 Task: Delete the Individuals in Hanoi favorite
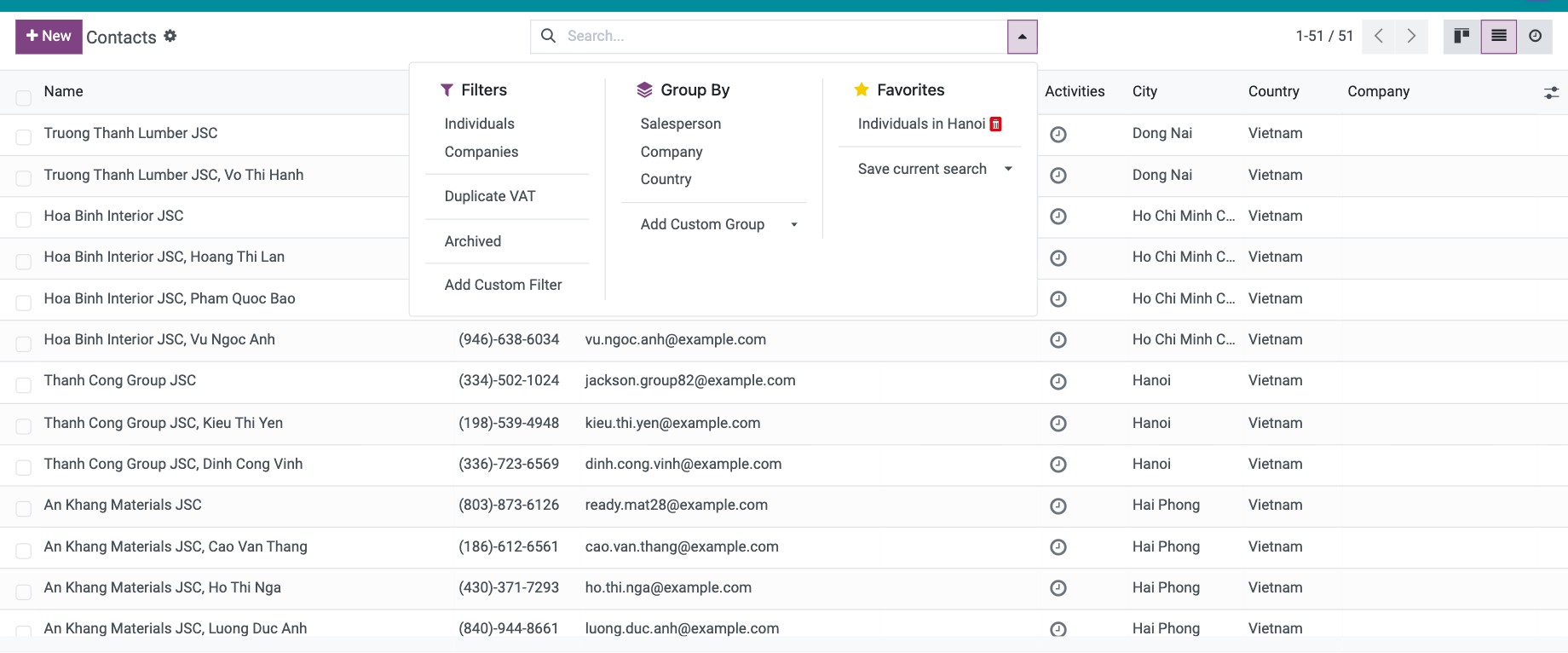point(995,124)
